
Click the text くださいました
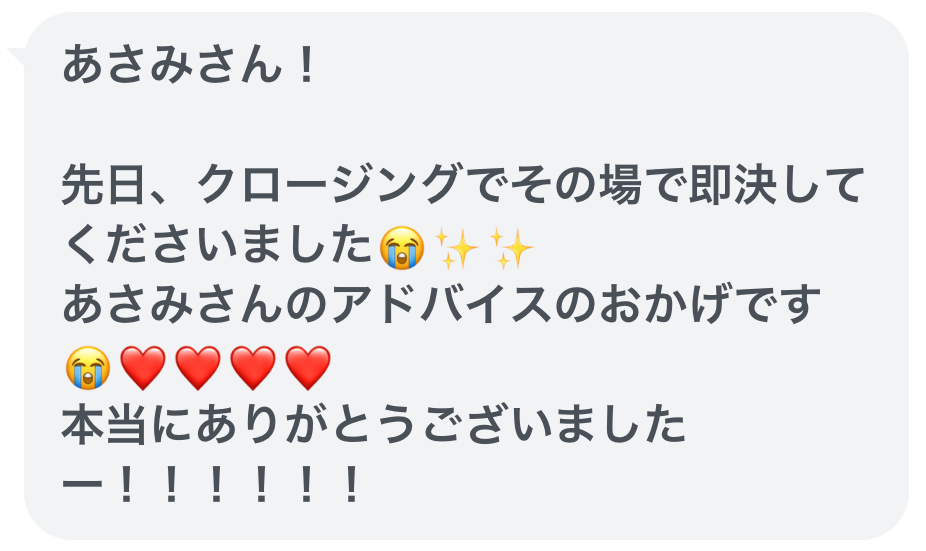(x=218, y=245)
